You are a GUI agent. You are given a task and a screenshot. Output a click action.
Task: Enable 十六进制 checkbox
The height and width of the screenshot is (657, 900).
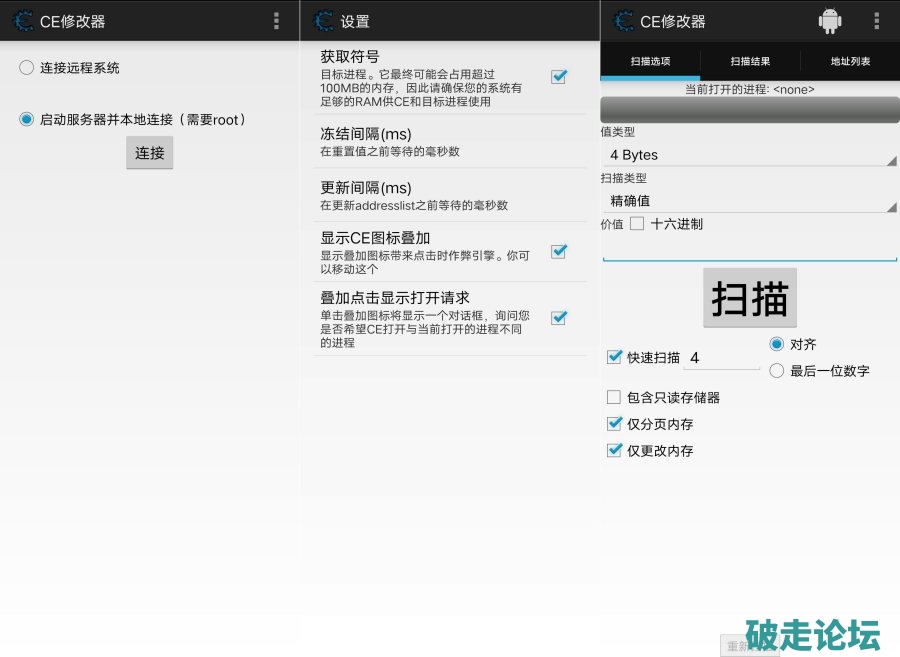click(637, 224)
